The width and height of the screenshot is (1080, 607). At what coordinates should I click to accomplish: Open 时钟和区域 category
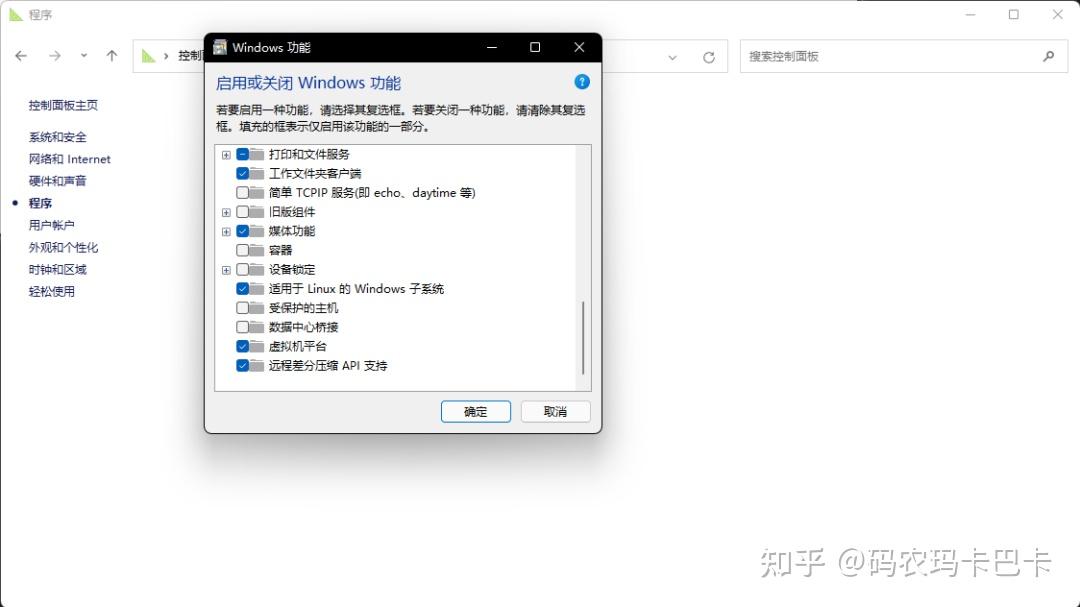point(57,269)
